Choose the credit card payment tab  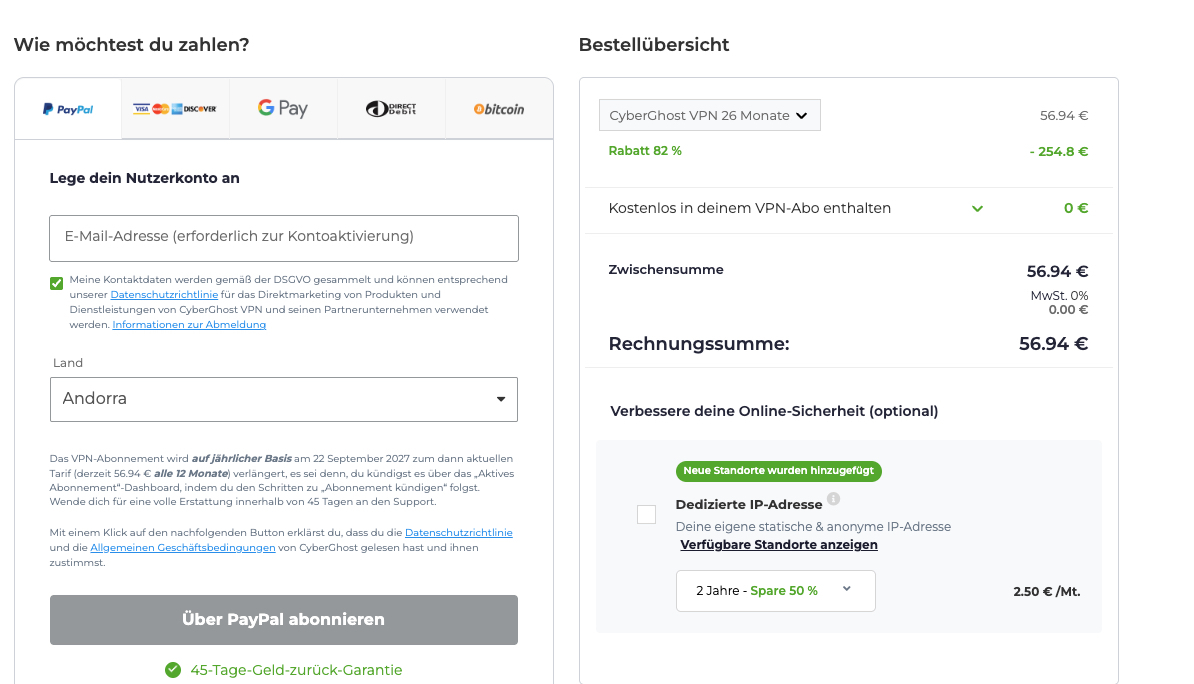175,109
